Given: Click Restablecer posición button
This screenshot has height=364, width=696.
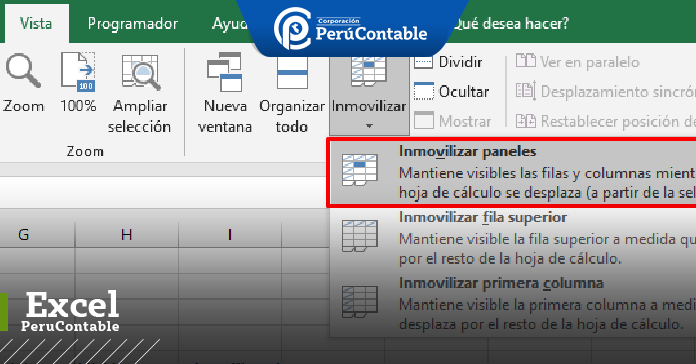Looking at the screenshot, I should coord(605,121).
